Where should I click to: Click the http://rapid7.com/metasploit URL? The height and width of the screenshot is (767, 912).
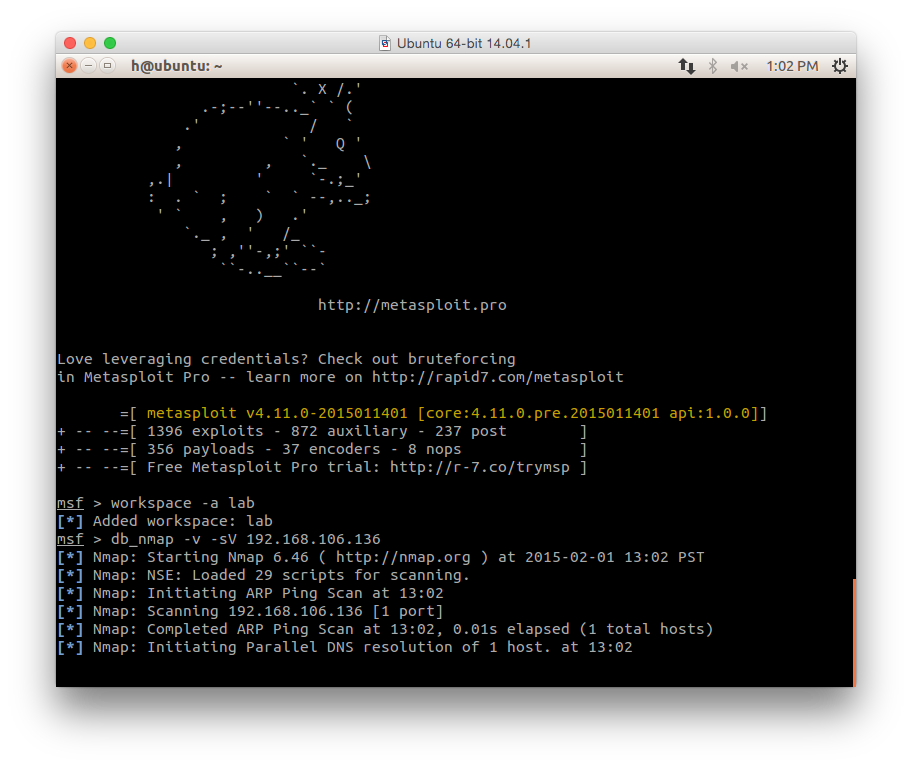tap(497, 377)
